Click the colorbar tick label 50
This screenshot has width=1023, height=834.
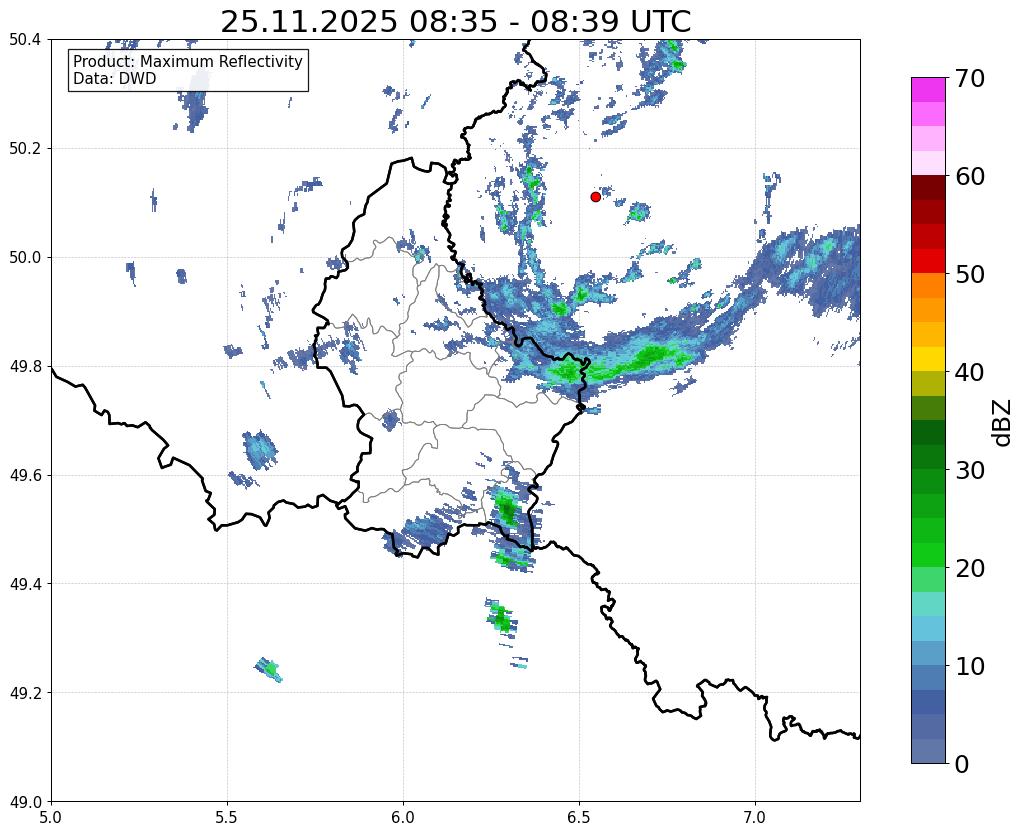970,274
